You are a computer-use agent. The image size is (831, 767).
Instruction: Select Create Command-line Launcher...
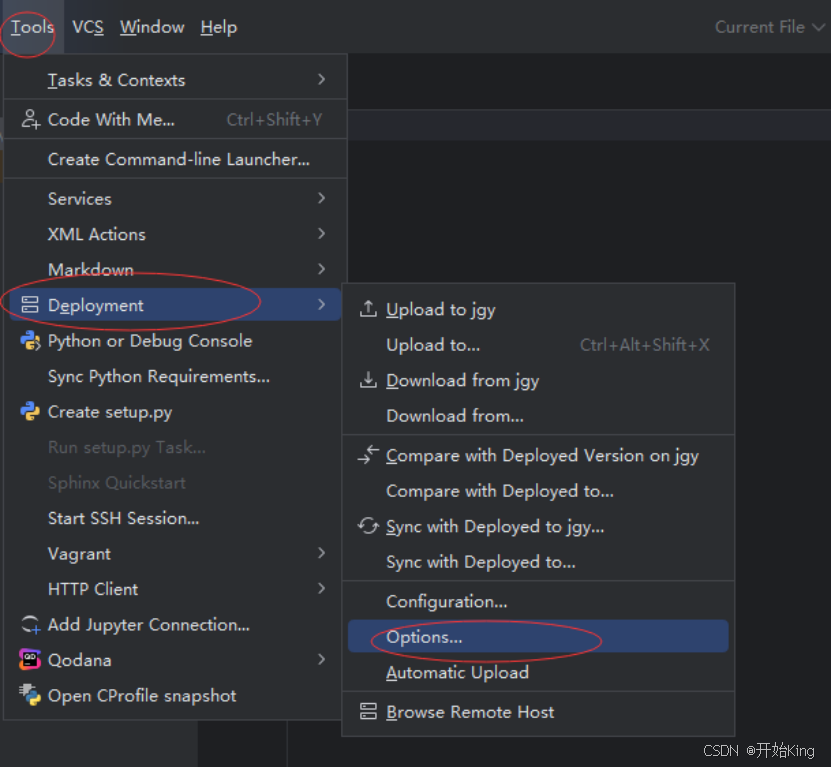(x=175, y=160)
